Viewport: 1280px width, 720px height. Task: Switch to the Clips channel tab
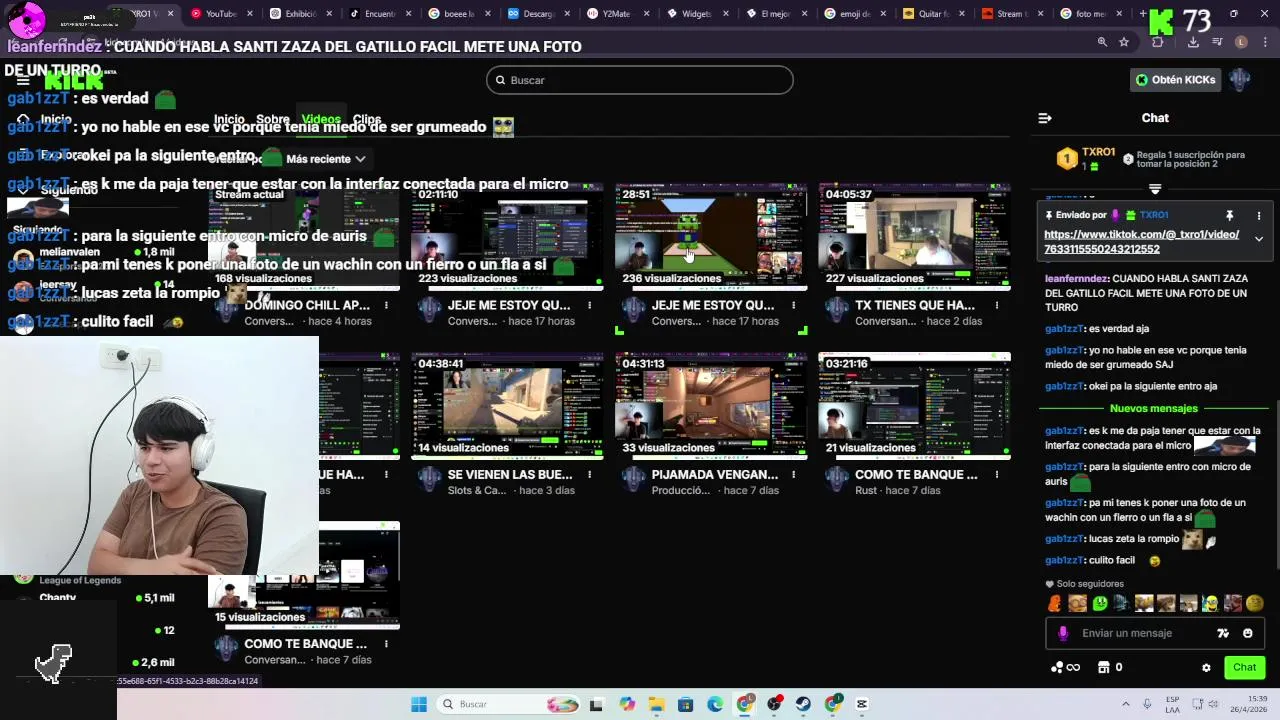367,119
